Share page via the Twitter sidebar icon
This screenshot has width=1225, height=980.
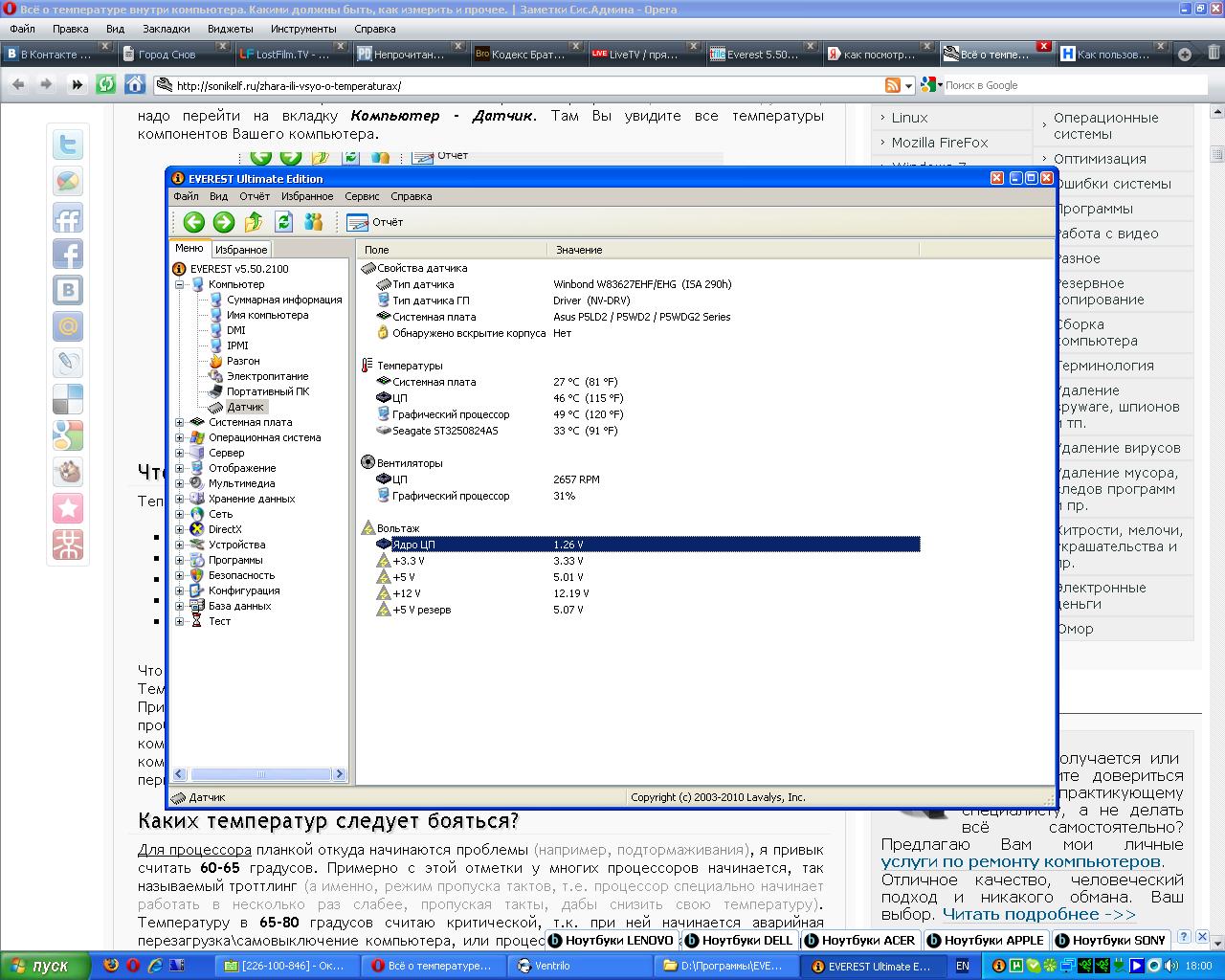68,145
